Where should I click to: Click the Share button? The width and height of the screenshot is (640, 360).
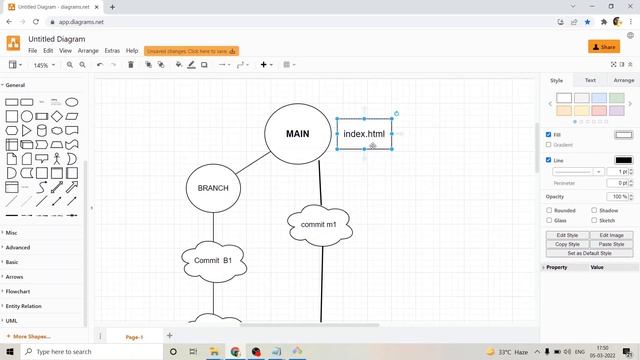604,47
